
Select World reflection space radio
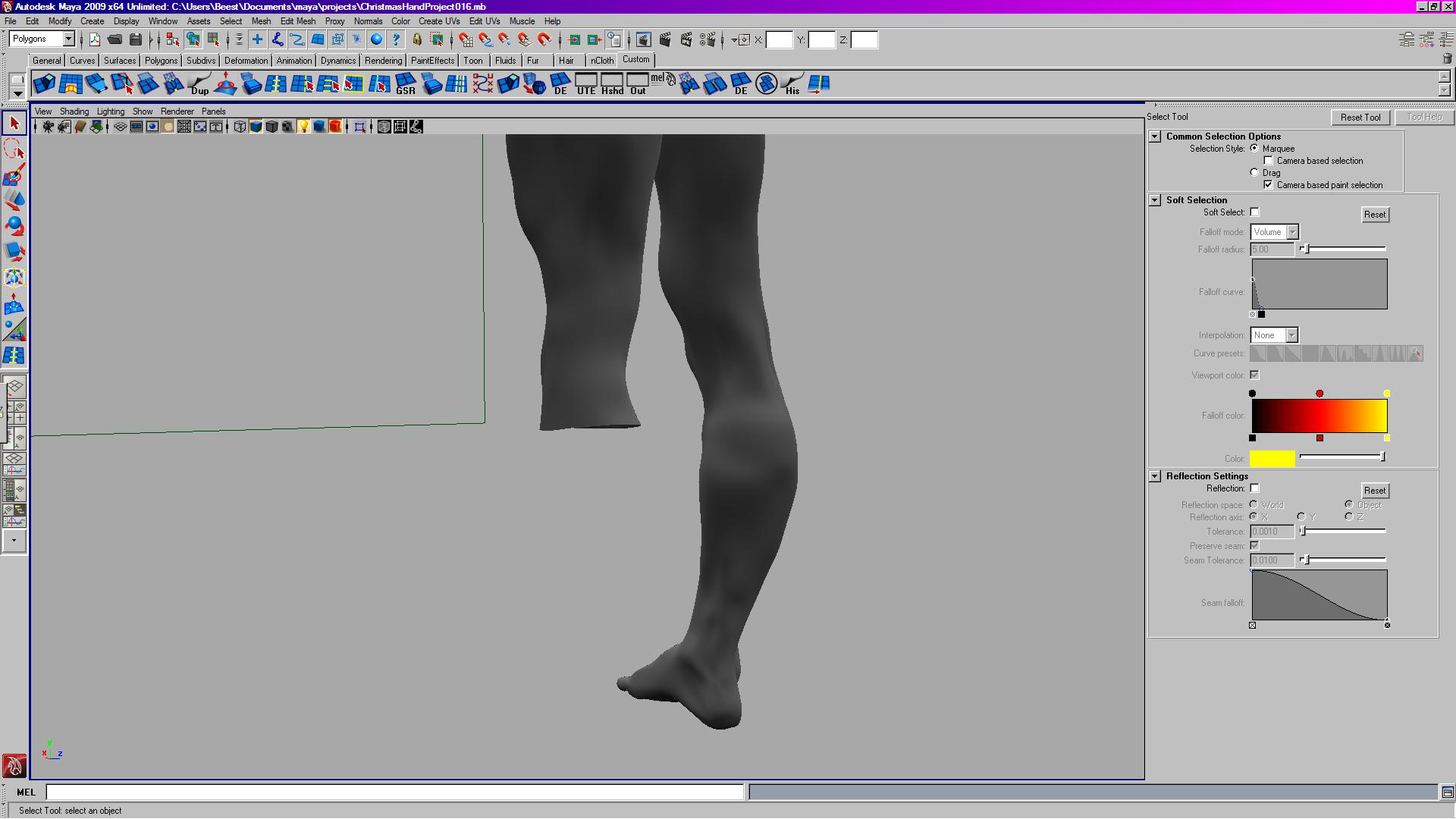1254,504
